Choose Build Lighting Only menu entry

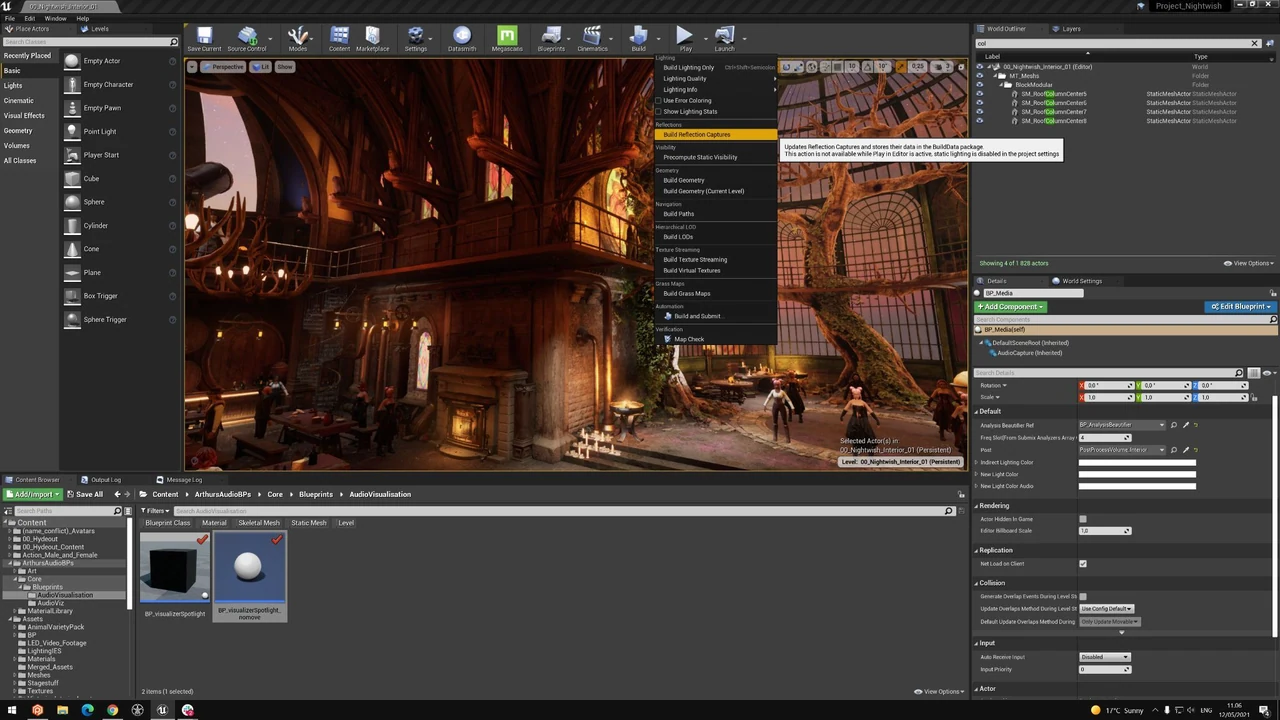click(716, 67)
